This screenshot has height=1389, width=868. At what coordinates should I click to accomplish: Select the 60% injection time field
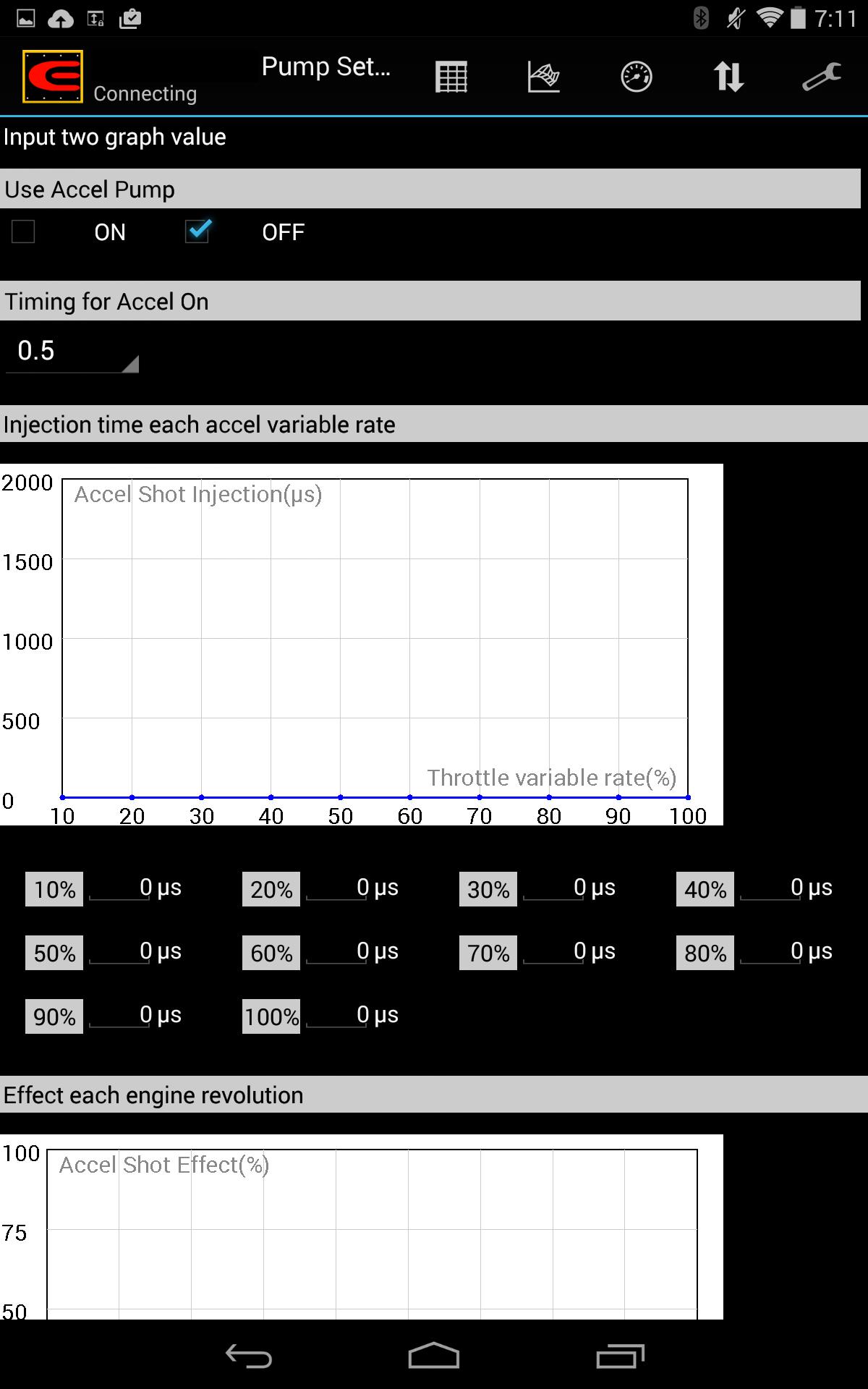pyautogui.click(x=337, y=952)
